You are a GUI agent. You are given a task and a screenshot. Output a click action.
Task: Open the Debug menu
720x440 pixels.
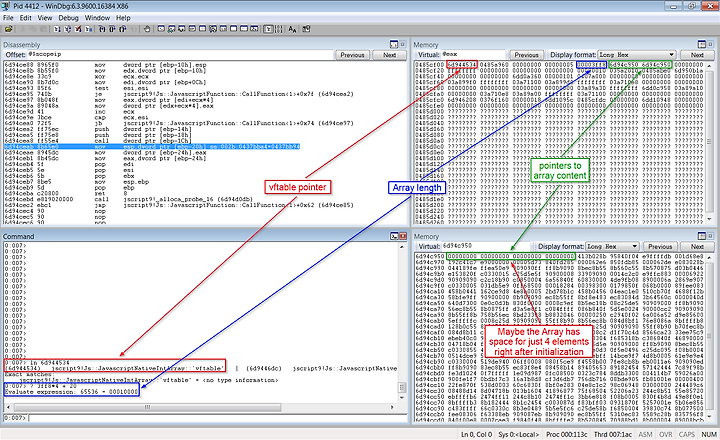click(68, 18)
